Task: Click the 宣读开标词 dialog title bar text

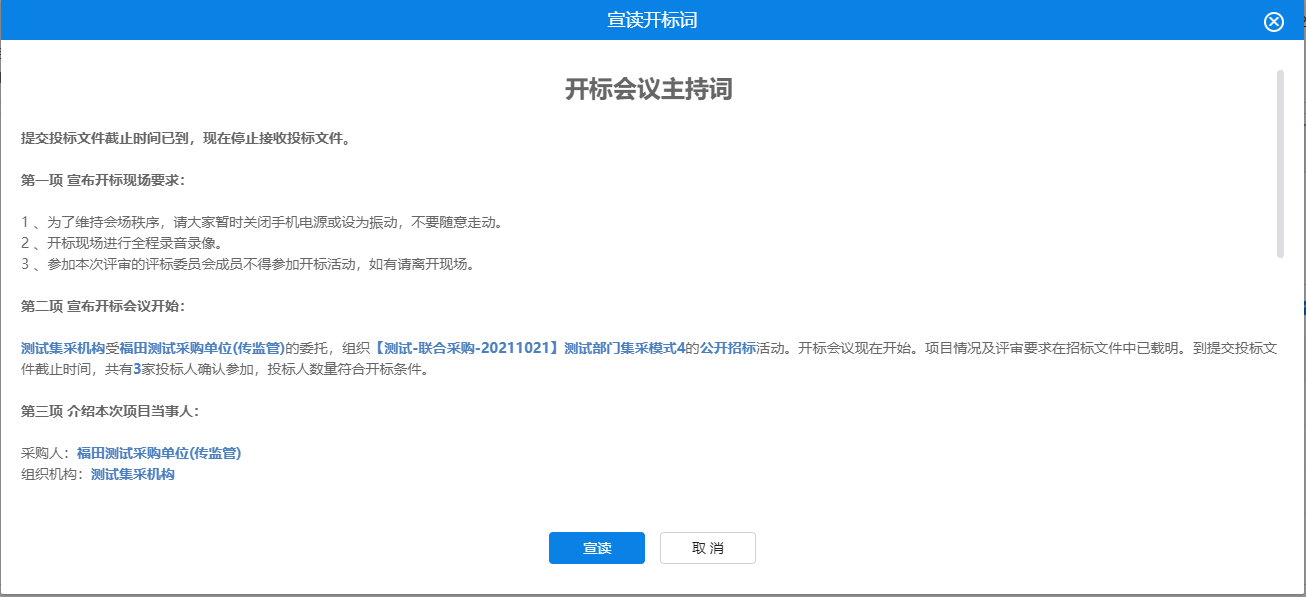Action: click(x=652, y=20)
